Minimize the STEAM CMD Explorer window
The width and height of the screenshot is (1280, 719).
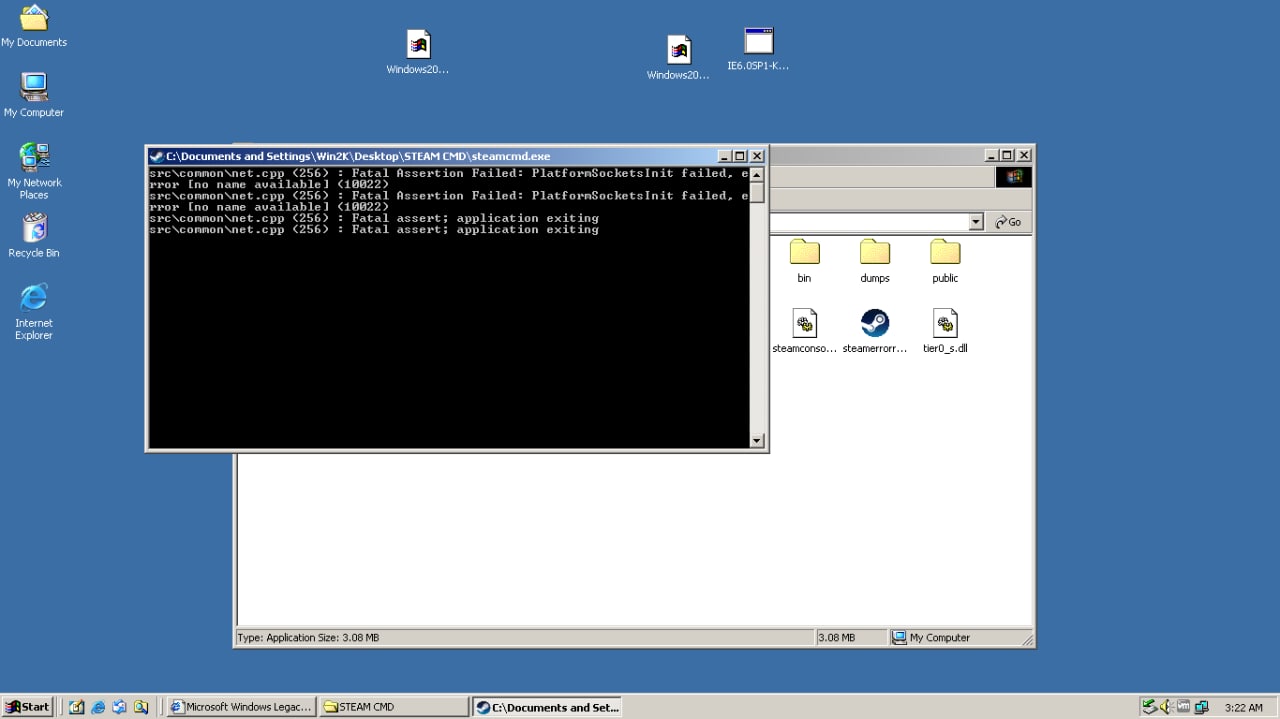(991, 155)
